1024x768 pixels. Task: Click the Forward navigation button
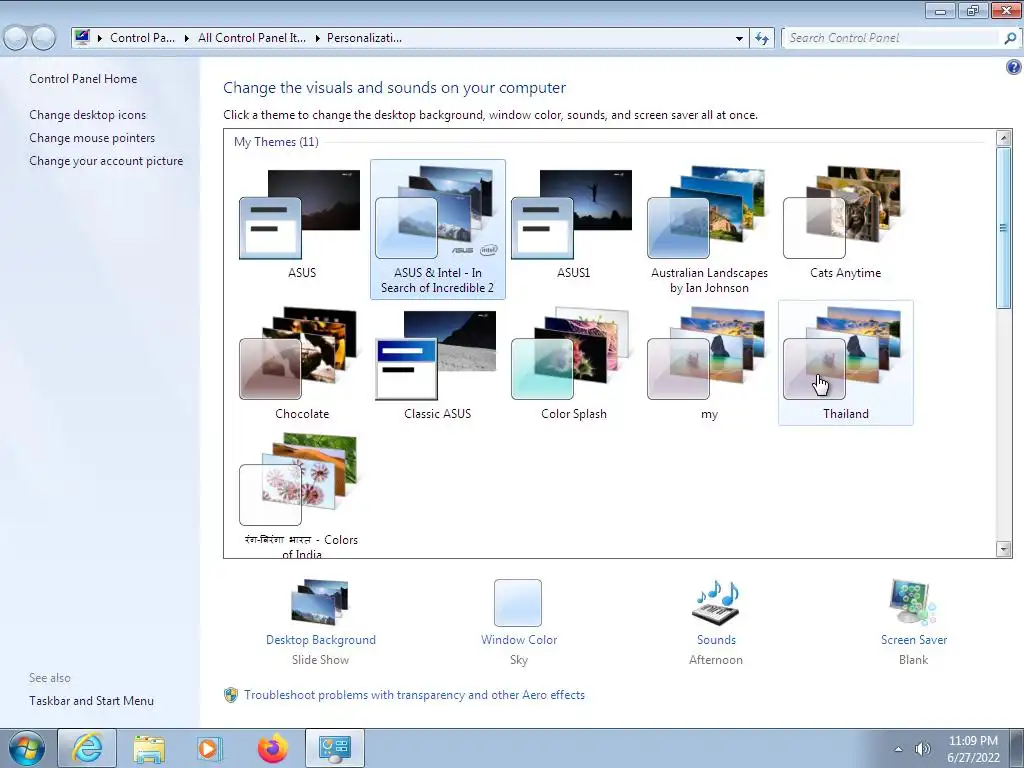click(x=44, y=38)
